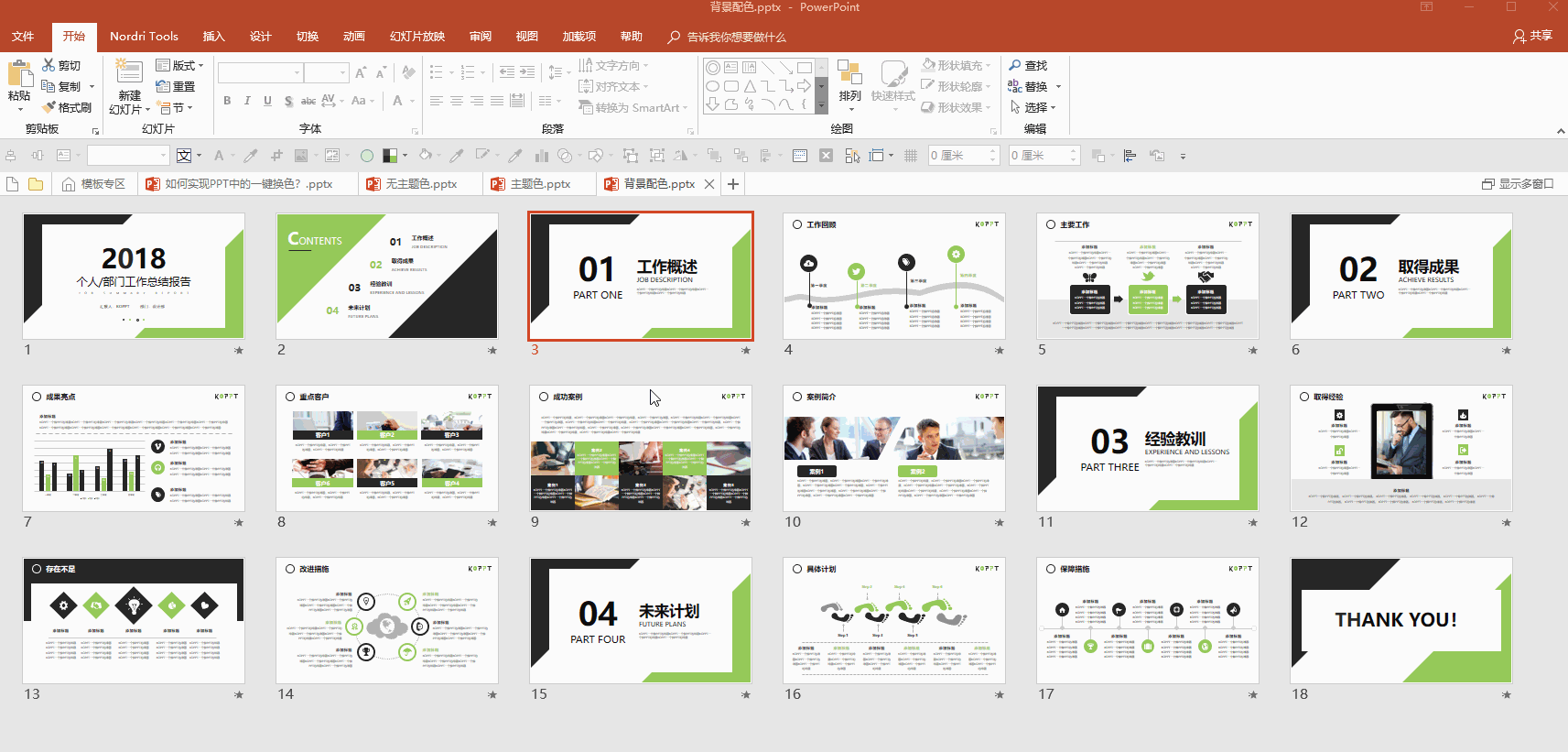Screen dimensions: 1568x752
Task: Click the triangle shape in shapes gallery
Action: [749, 86]
